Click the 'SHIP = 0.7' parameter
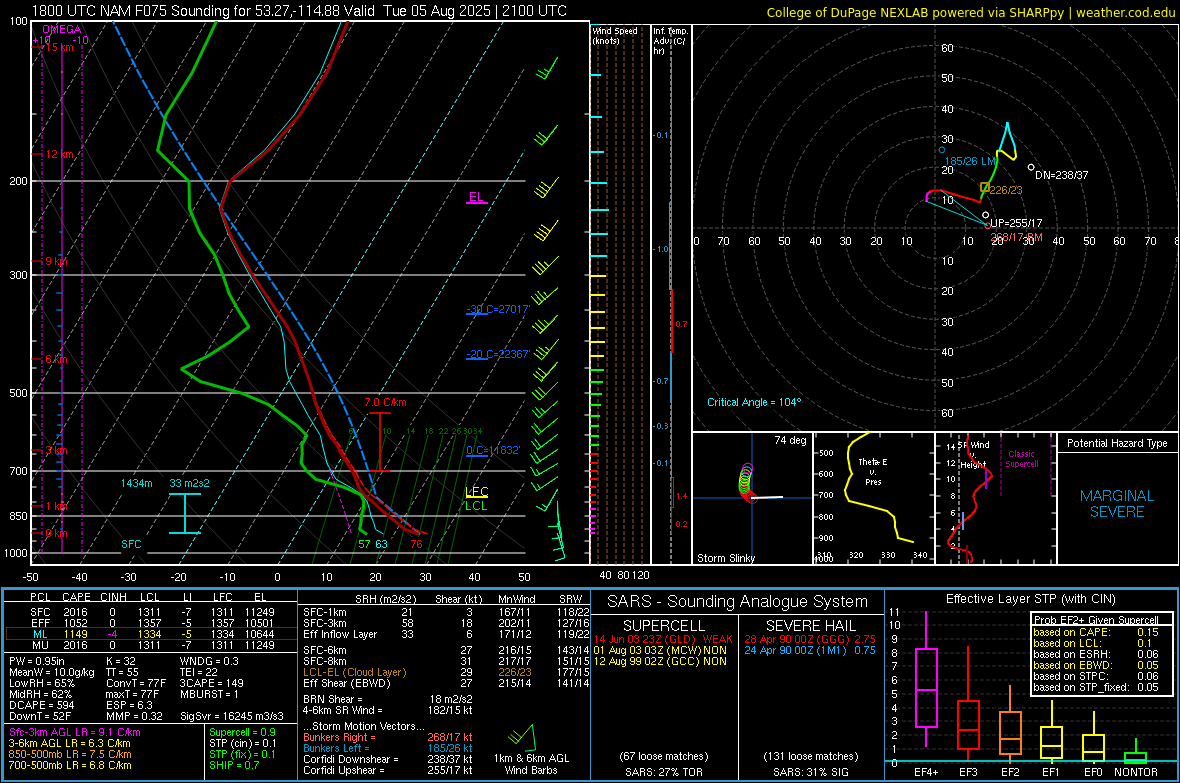1180x783 pixels. [234, 765]
